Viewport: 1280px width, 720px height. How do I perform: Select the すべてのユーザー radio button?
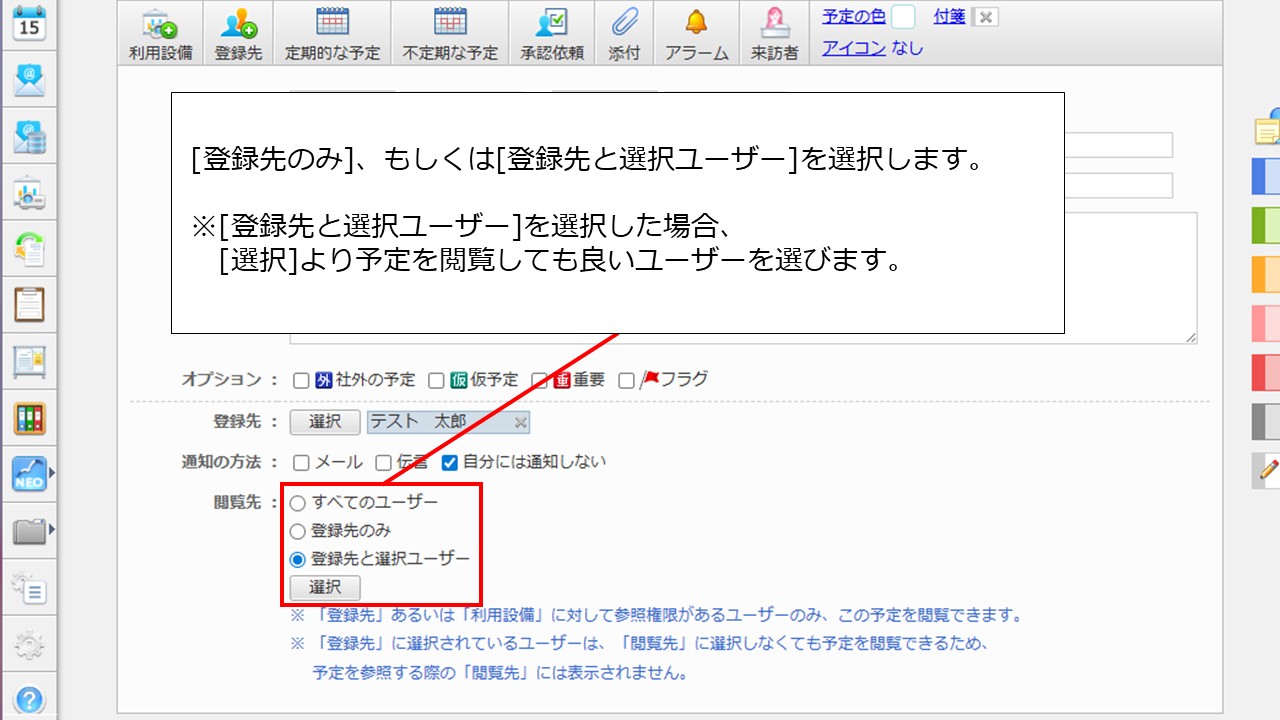click(x=298, y=503)
